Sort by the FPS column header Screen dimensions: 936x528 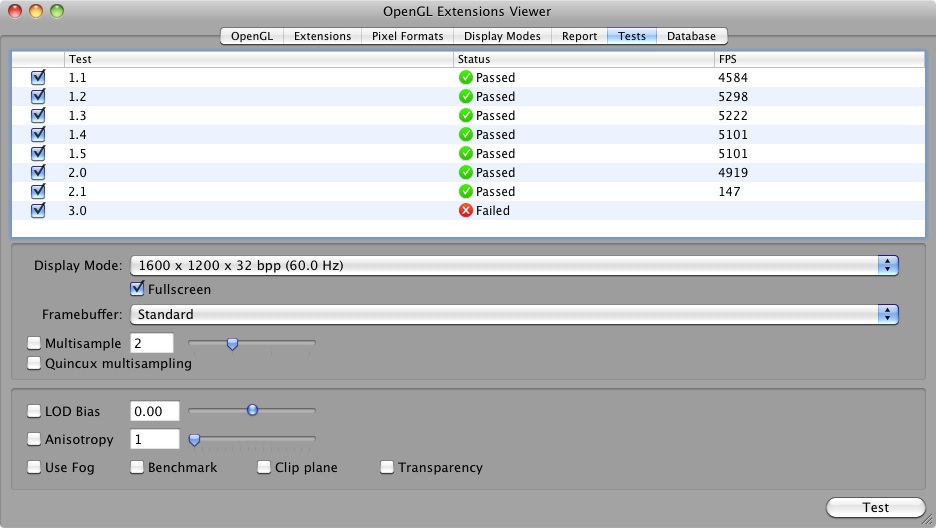click(x=819, y=59)
